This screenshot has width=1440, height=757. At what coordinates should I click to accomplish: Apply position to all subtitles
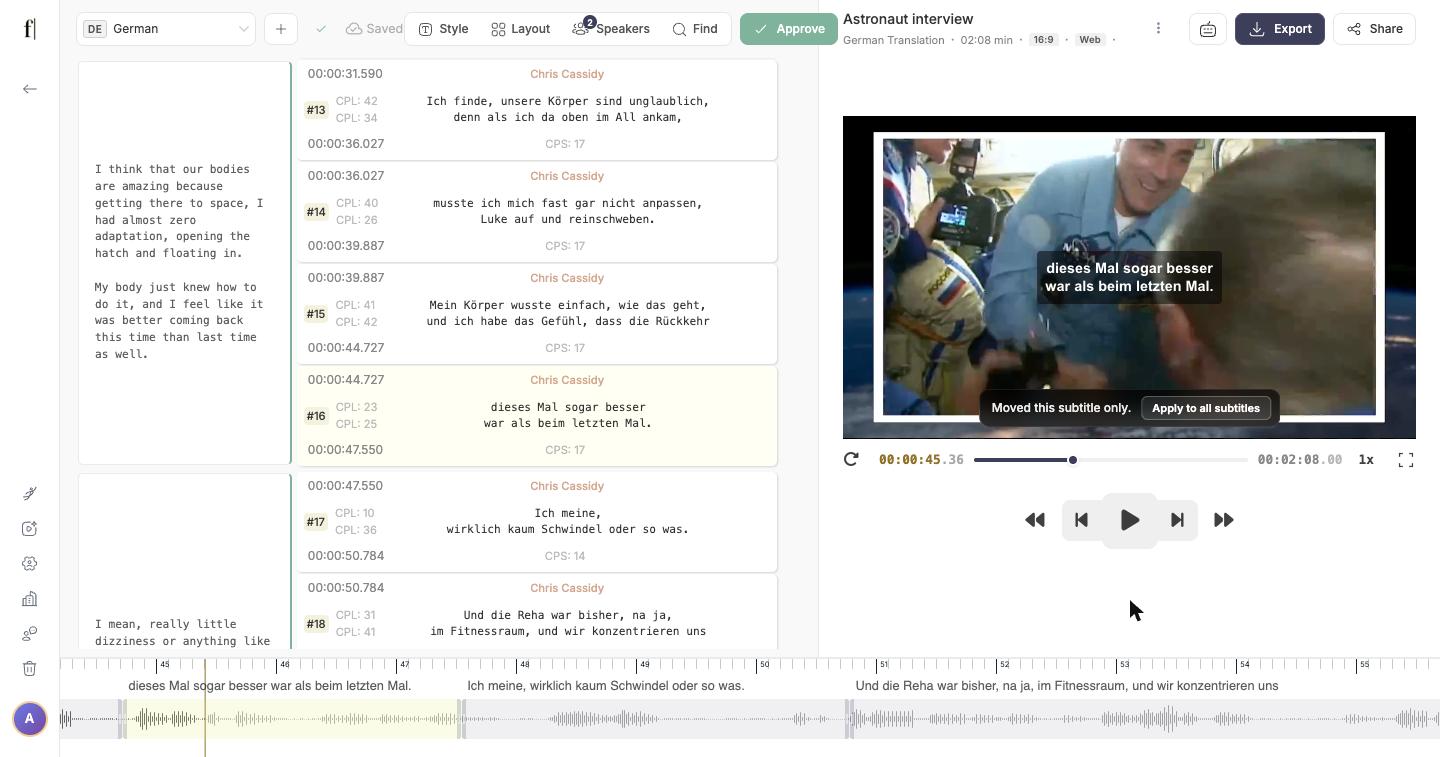(x=1206, y=408)
